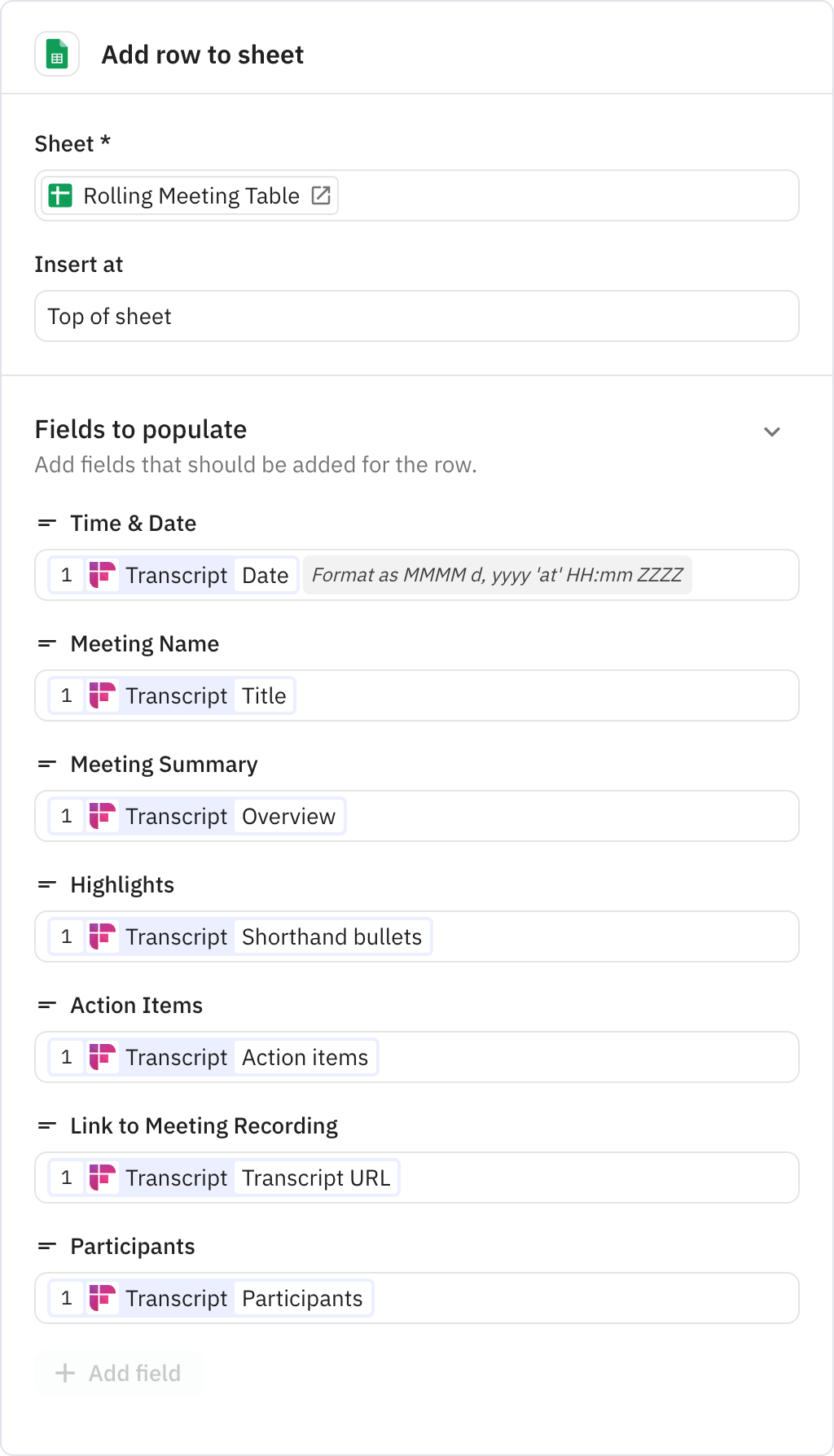
Task: Select the Shorthand bullets pill under Highlights
Action: pos(331,936)
